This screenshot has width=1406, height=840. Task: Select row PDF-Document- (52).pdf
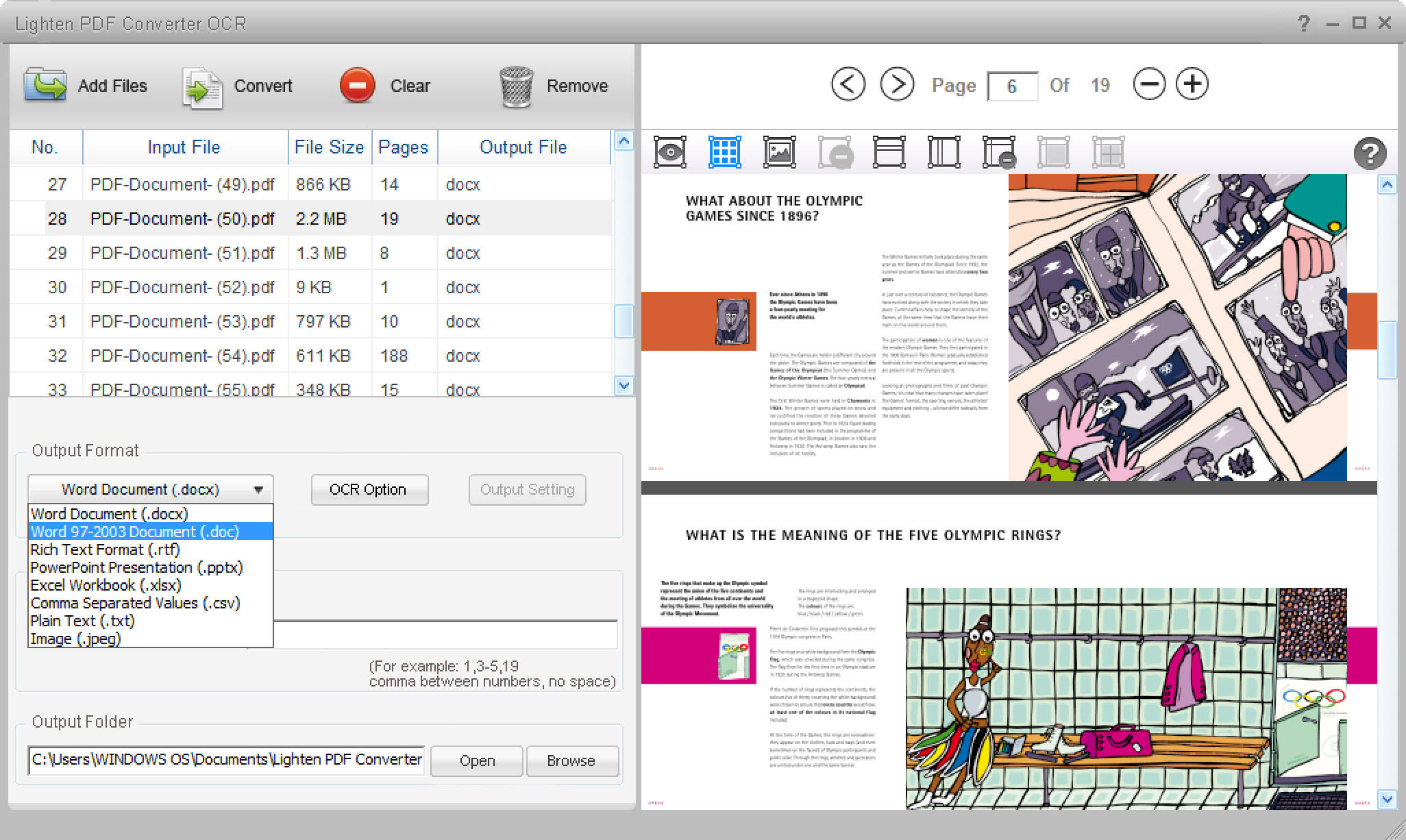click(x=310, y=287)
